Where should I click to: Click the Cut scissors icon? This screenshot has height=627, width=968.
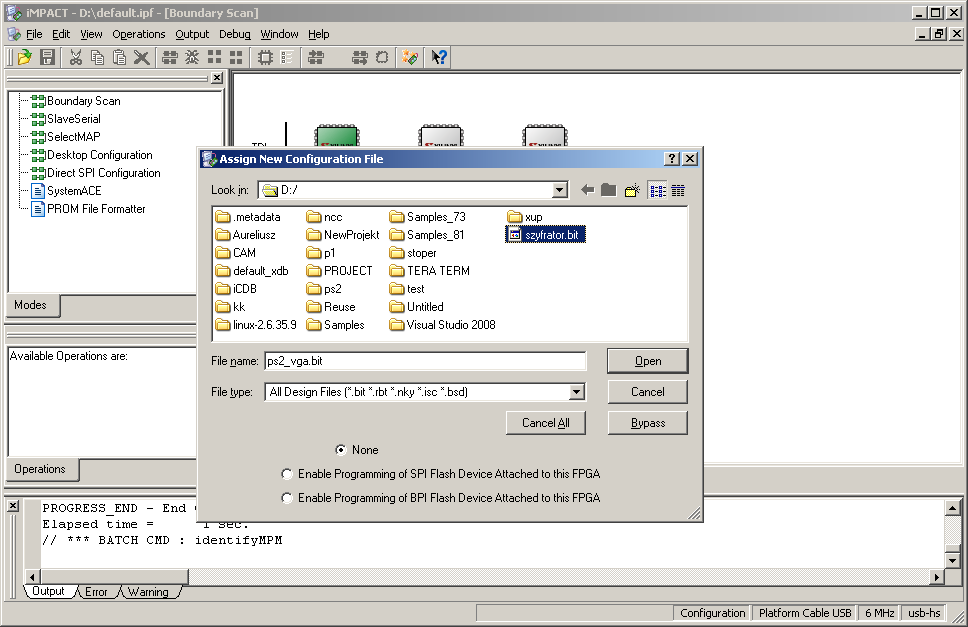tap(75, 57)
